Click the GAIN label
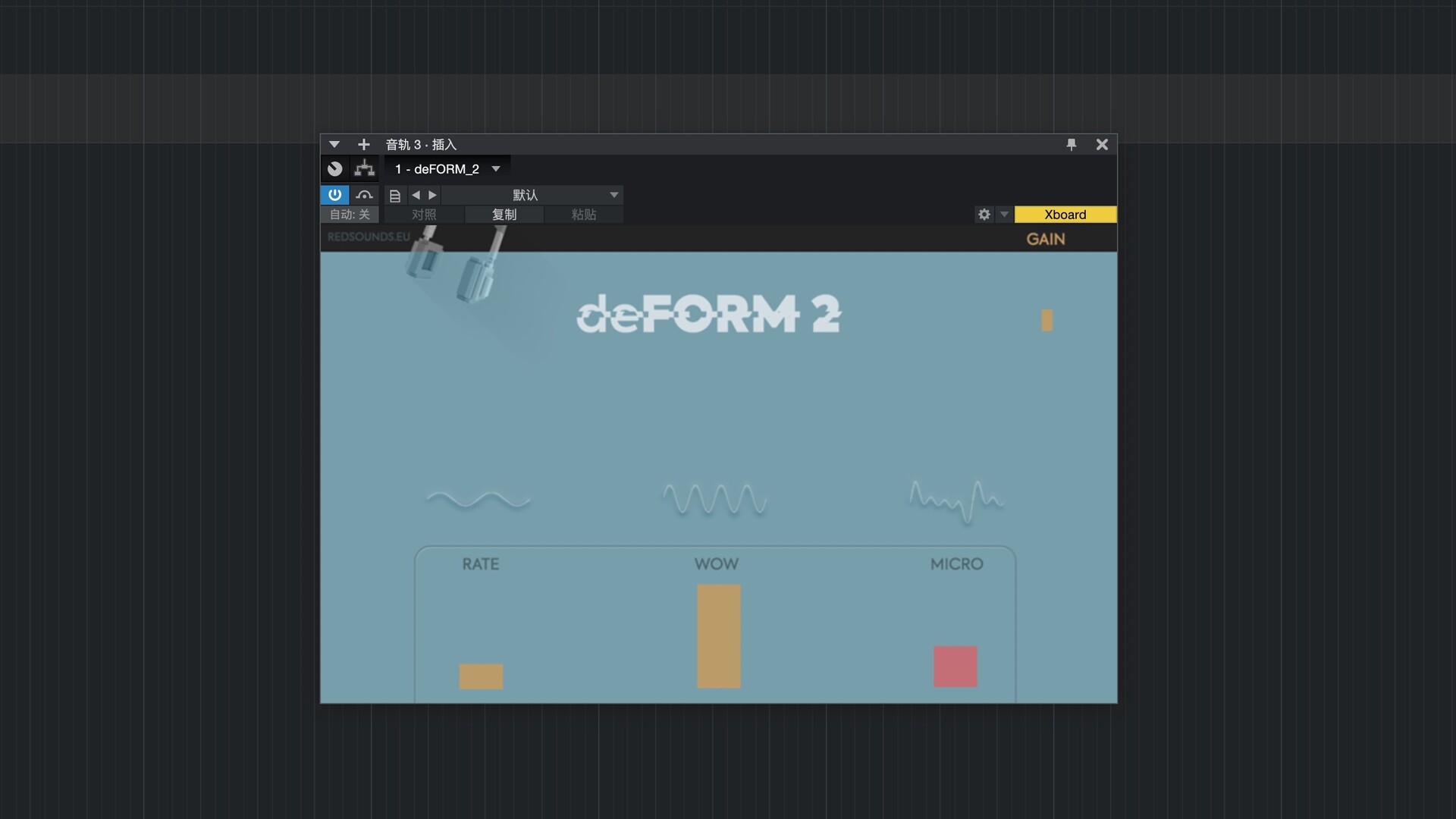 tap(1046, 239)
